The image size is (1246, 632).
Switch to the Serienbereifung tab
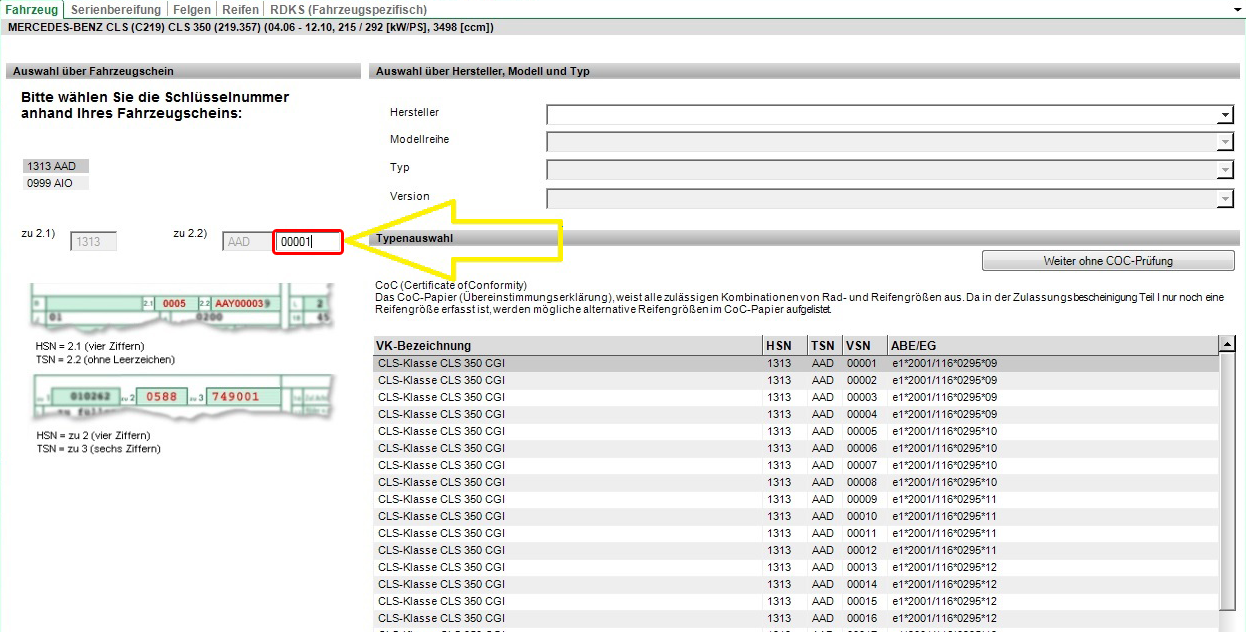tap(116, 9)
